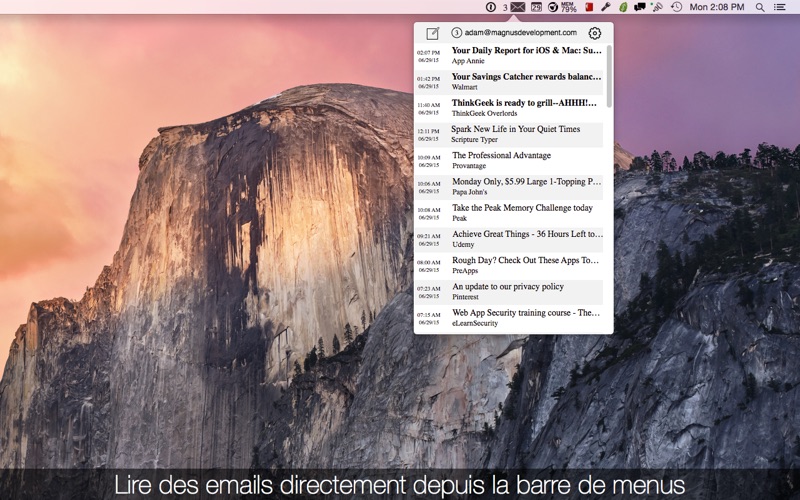Click the mail envelope menu bar icon

coord(517,7)
